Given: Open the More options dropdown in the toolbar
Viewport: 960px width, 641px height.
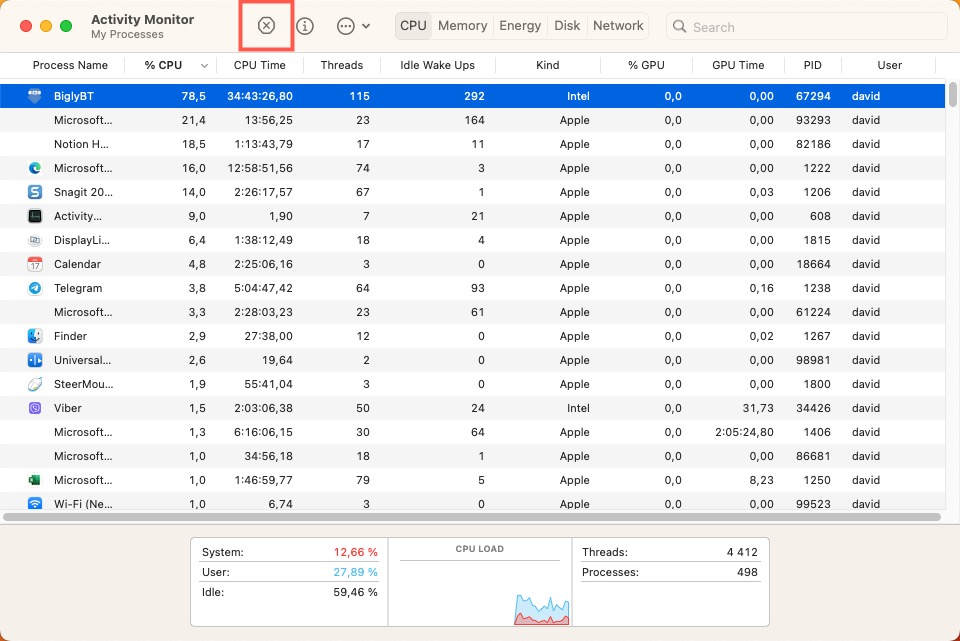Looking at the screenshot, I should 345,26.
